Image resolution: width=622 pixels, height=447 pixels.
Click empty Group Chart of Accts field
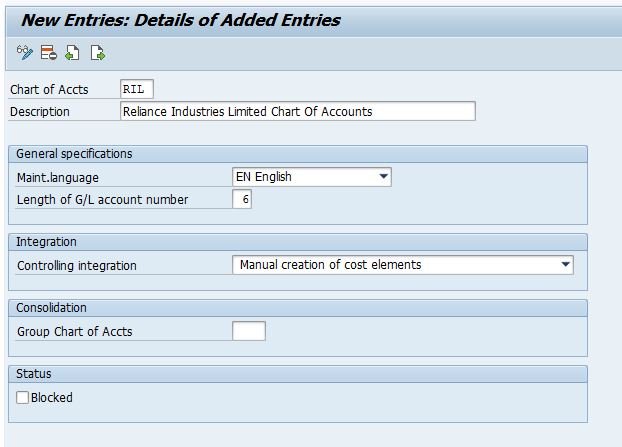point(249,331)
